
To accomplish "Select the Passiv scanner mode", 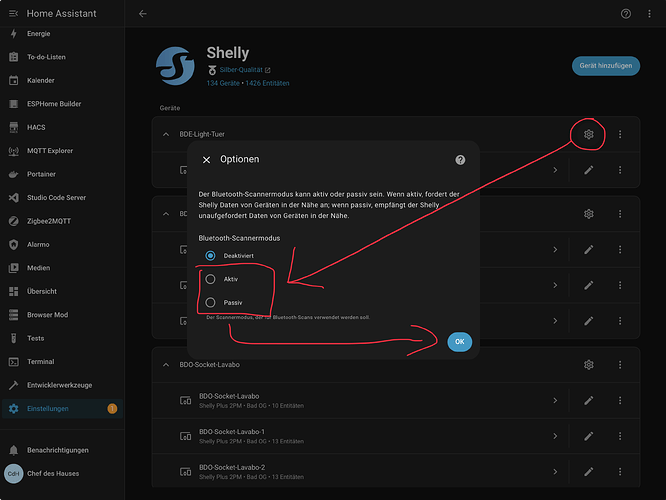I will 210,302.
